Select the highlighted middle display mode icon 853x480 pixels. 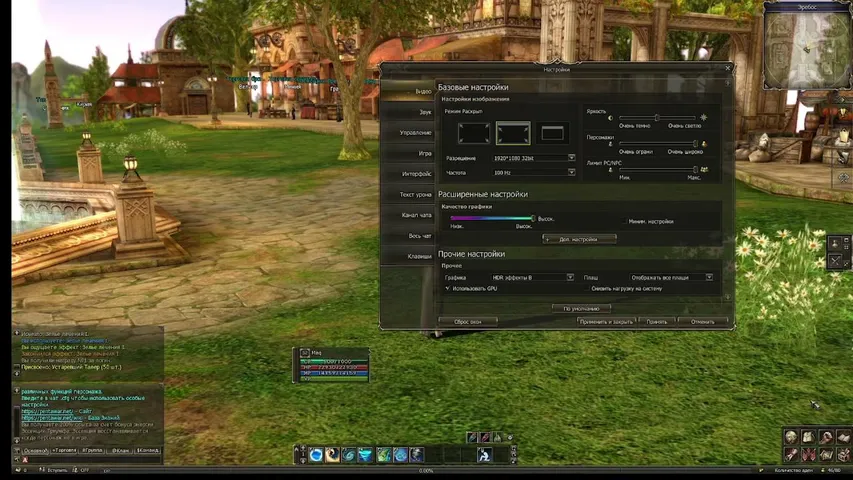click(x=513, y=133)
